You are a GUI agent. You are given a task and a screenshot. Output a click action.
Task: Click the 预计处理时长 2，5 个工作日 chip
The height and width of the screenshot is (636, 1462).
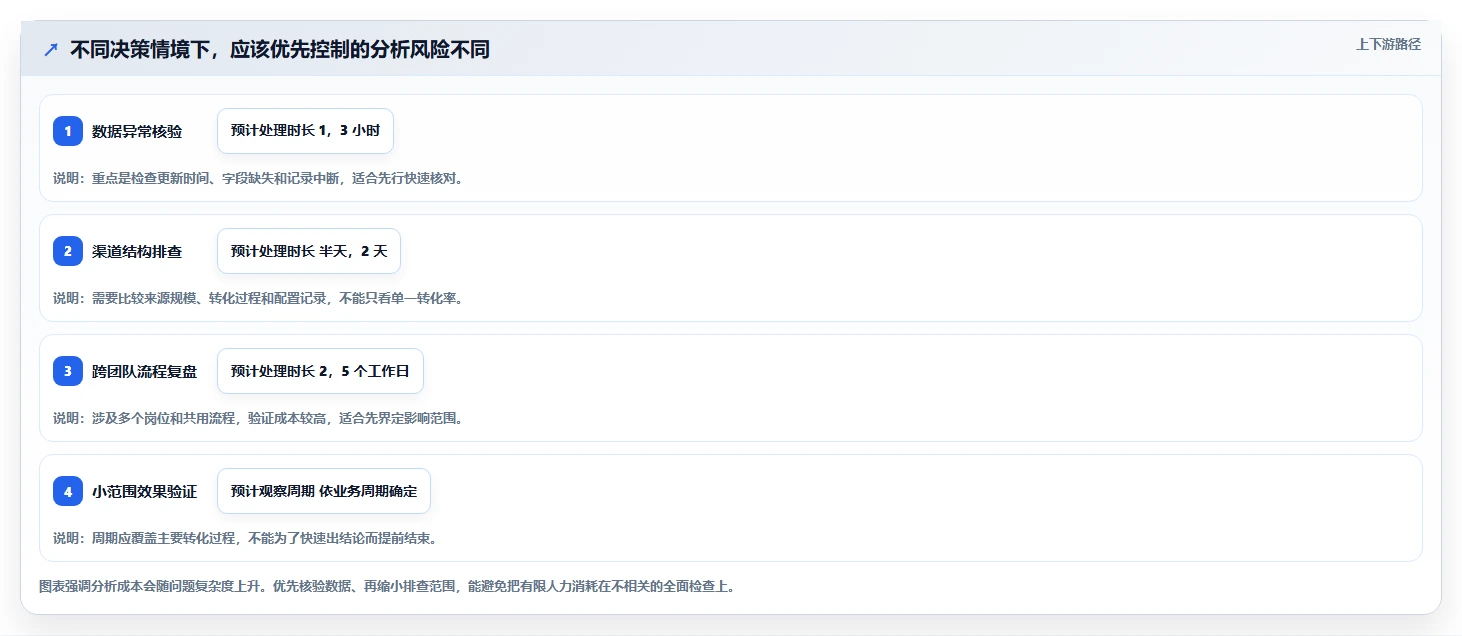point(320,371)
